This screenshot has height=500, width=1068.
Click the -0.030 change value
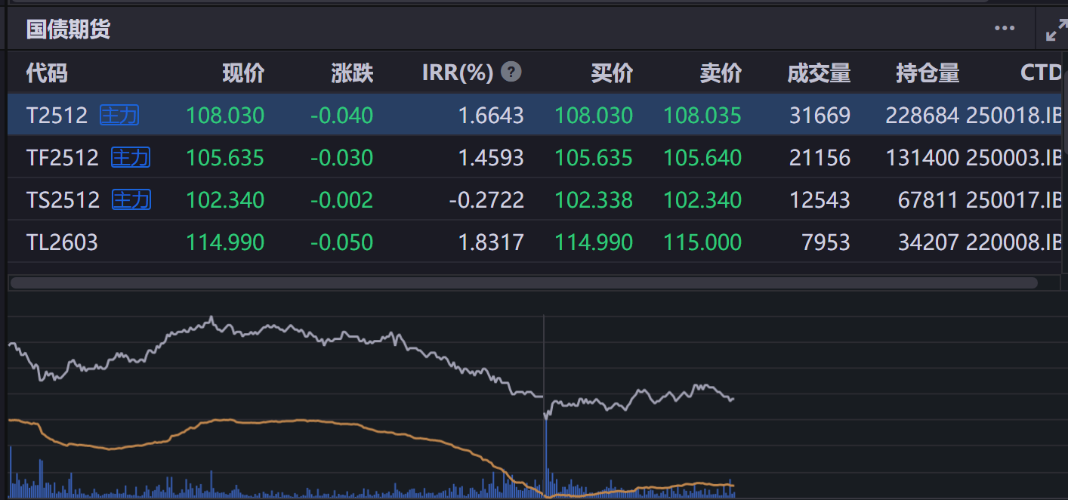click(342, 157)
